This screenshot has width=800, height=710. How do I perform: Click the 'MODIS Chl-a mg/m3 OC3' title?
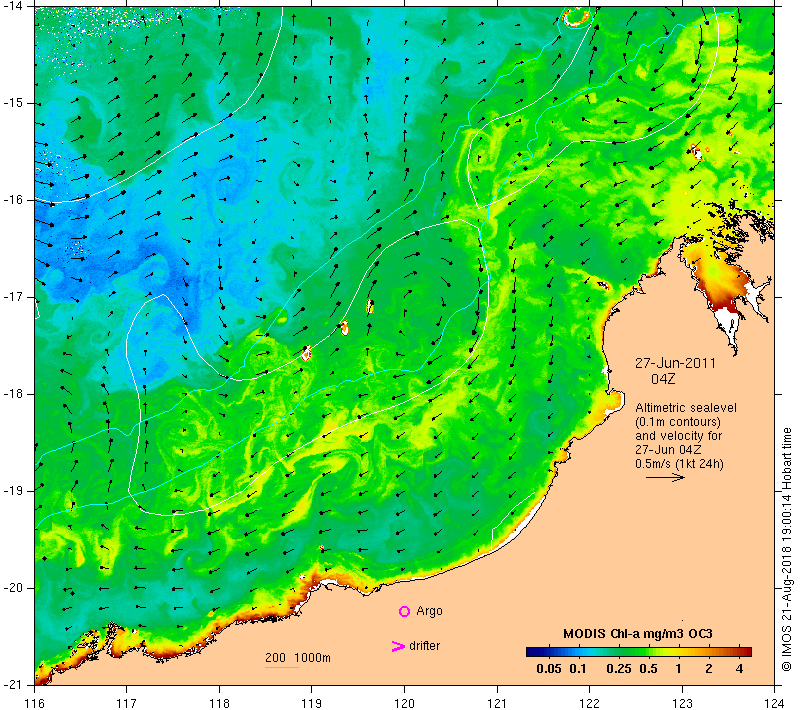tap(638, 634)
